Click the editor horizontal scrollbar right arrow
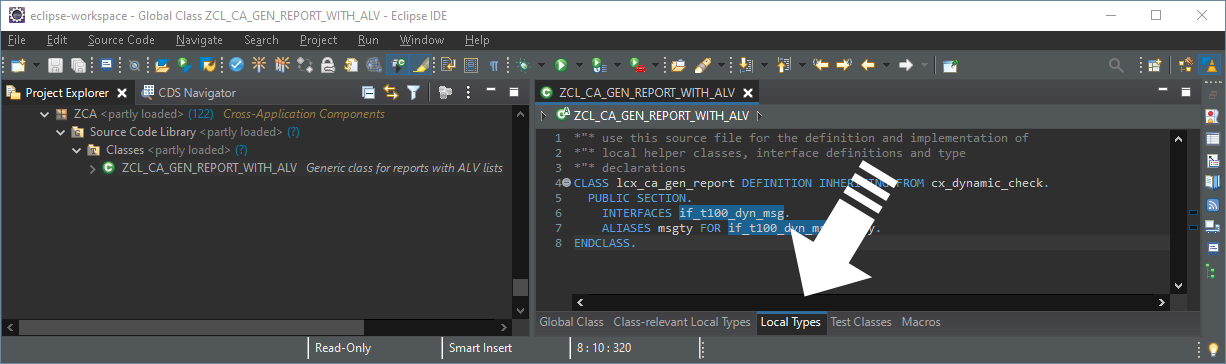 (x=1161, y=301)
